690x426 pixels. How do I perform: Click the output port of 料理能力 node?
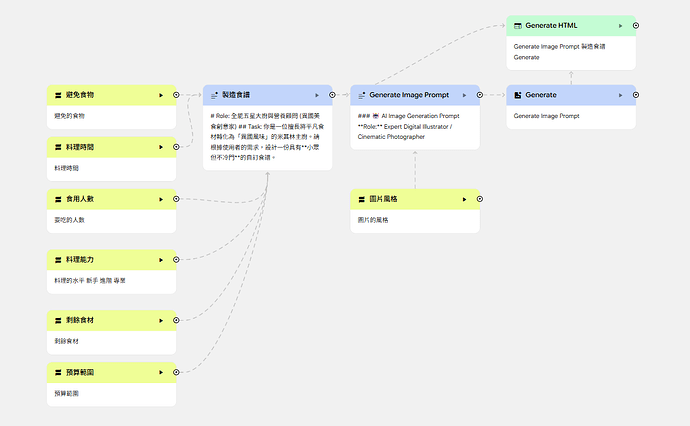coord(177,260)
